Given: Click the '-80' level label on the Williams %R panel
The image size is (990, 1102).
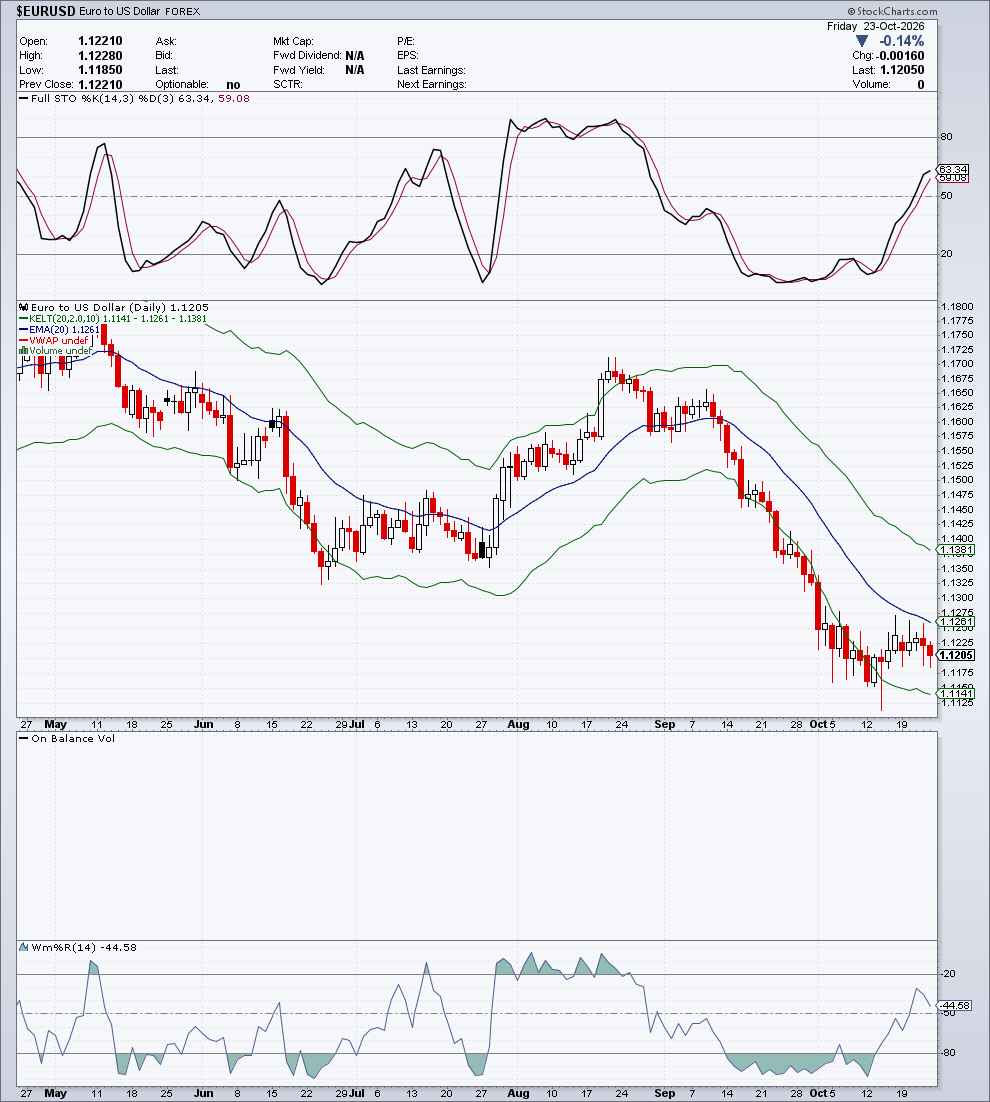Looking at the screenshot, I should [949, 1053].
